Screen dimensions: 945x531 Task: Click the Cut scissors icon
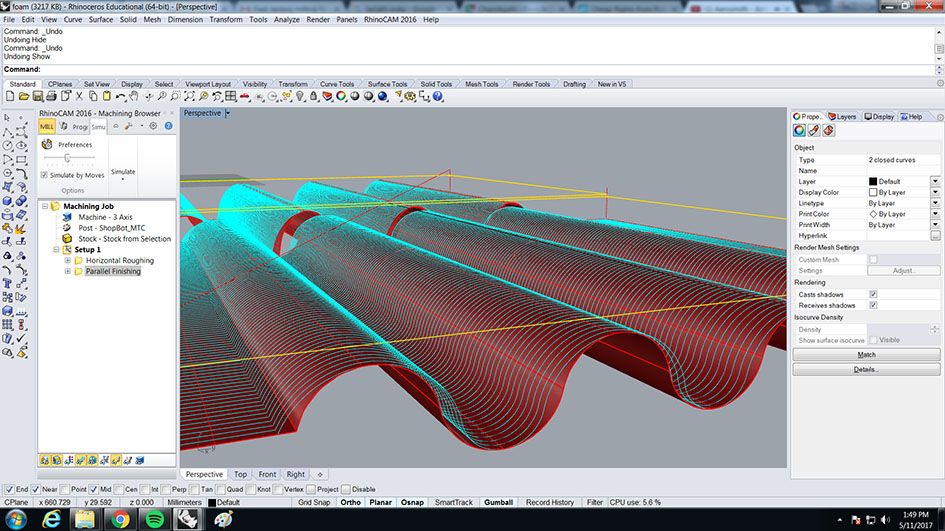[79, 96]
